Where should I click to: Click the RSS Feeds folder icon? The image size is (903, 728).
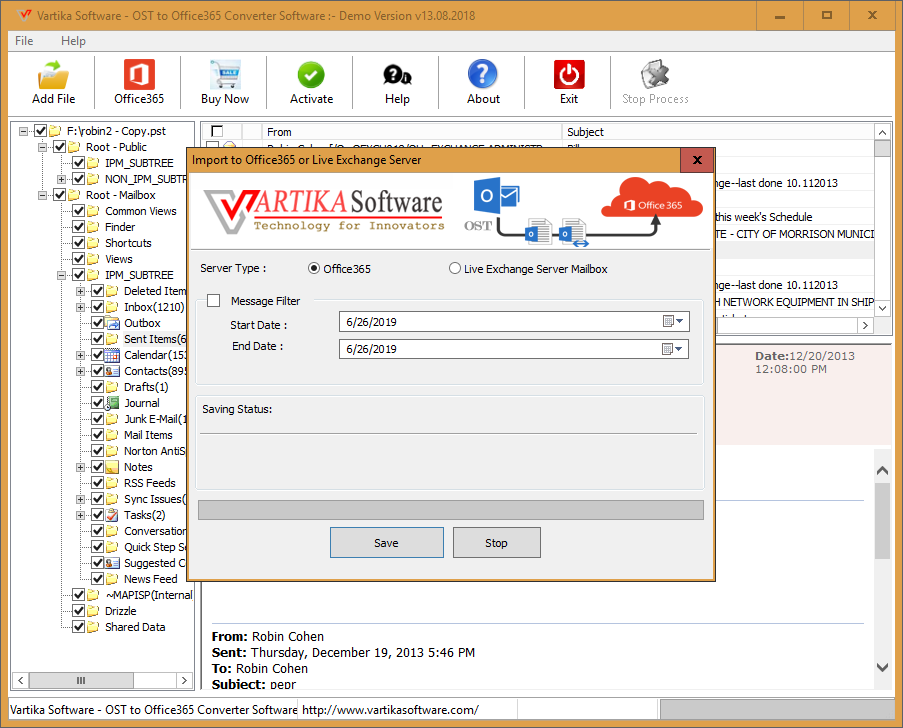click(x=112, y=483)
